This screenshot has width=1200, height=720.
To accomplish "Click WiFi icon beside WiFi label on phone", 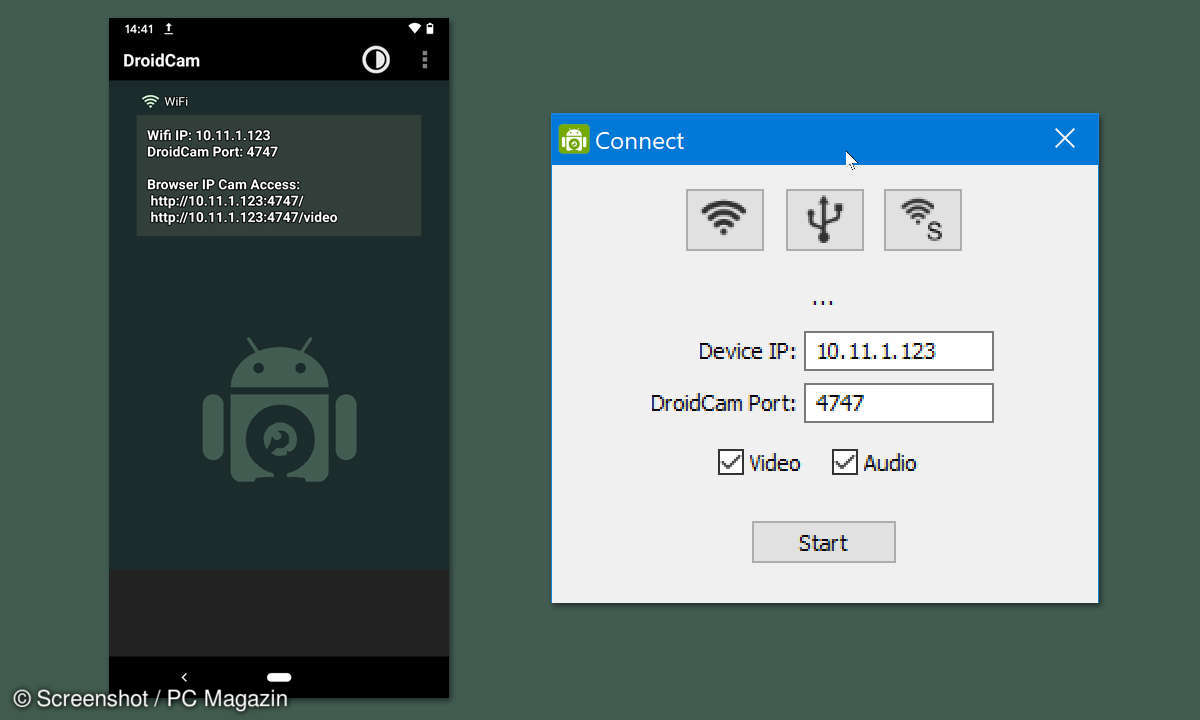I will click(151, 101).
